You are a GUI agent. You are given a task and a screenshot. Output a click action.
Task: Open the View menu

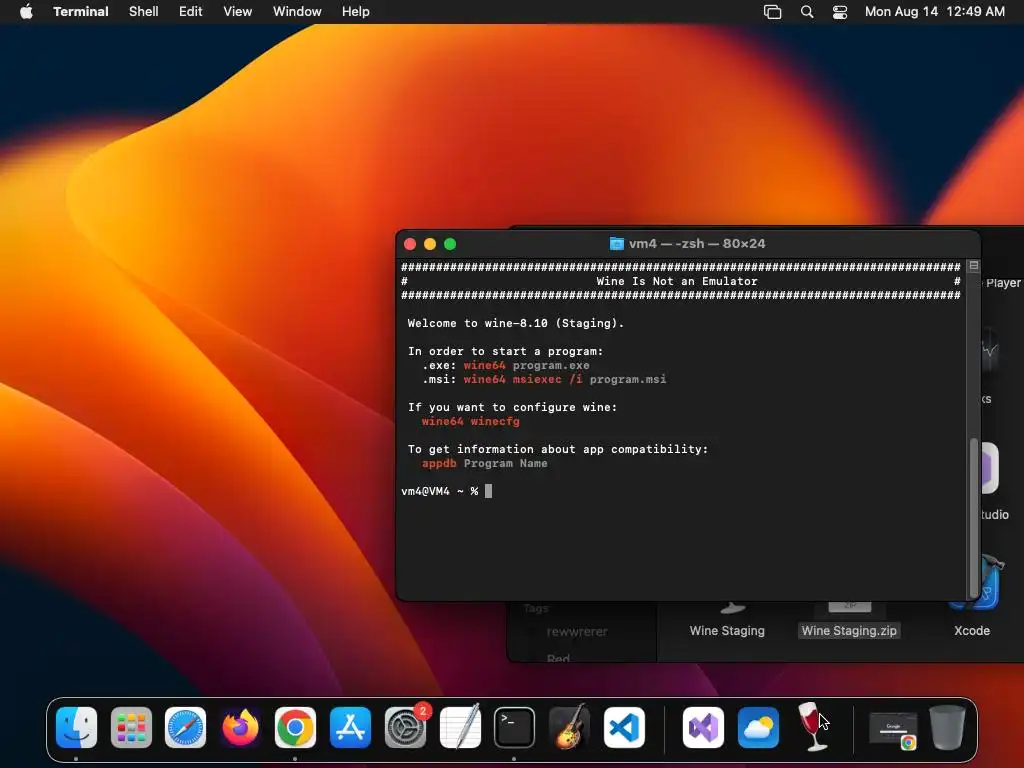(238, 11)
